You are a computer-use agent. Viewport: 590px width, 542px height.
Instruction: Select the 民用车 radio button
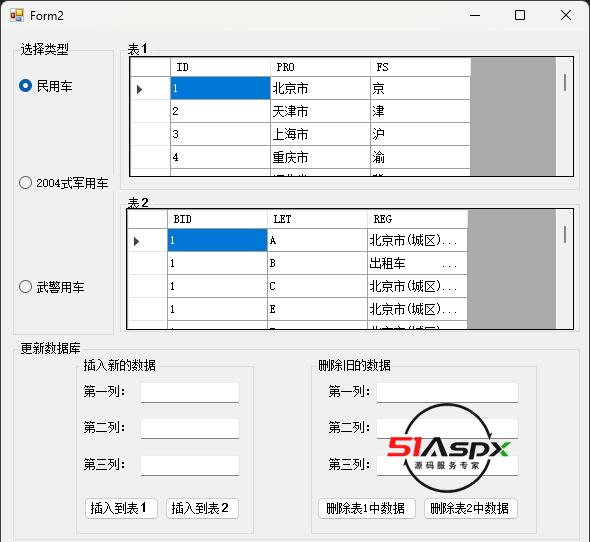click(25, 86)
